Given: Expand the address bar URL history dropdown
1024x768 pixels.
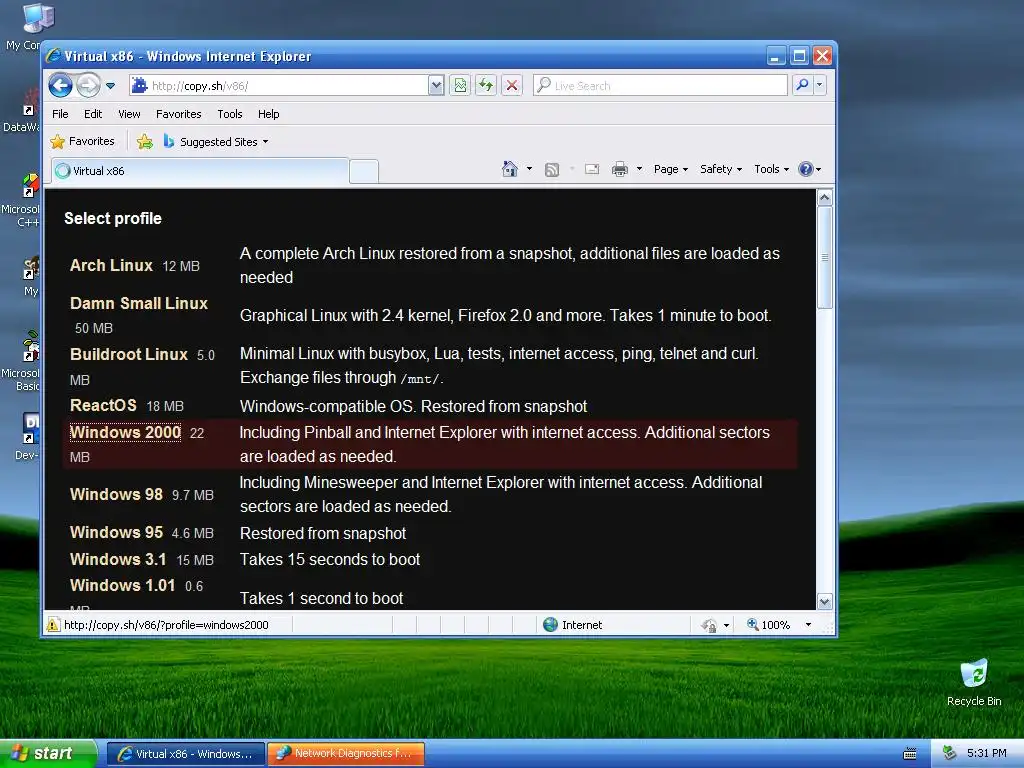Looking at the screenshot, I should pos(436,86).
